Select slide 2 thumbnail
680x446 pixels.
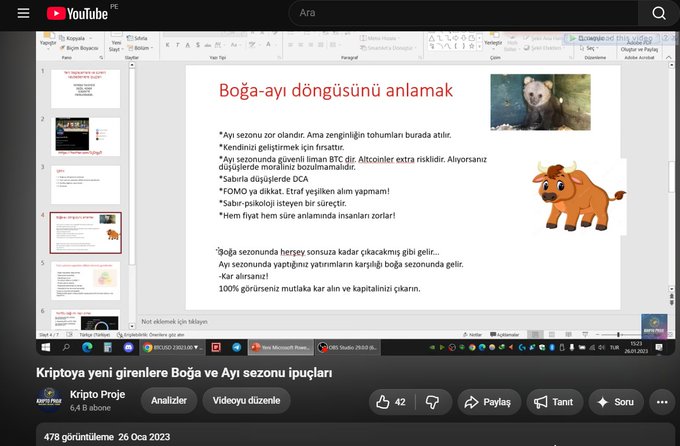pyautogui.click(x=85, y=137)
